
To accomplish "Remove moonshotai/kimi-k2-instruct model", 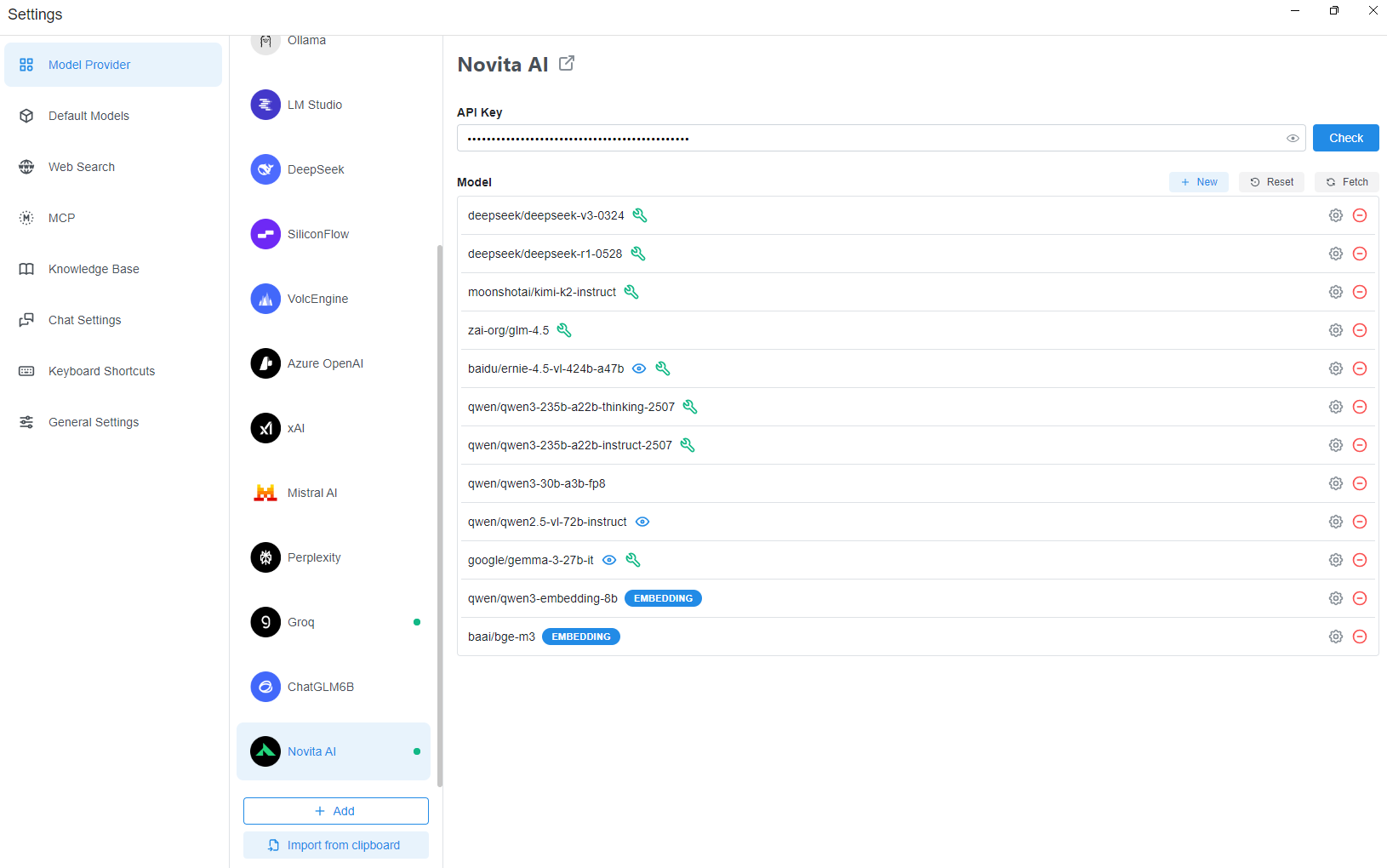I will 1360,292.
